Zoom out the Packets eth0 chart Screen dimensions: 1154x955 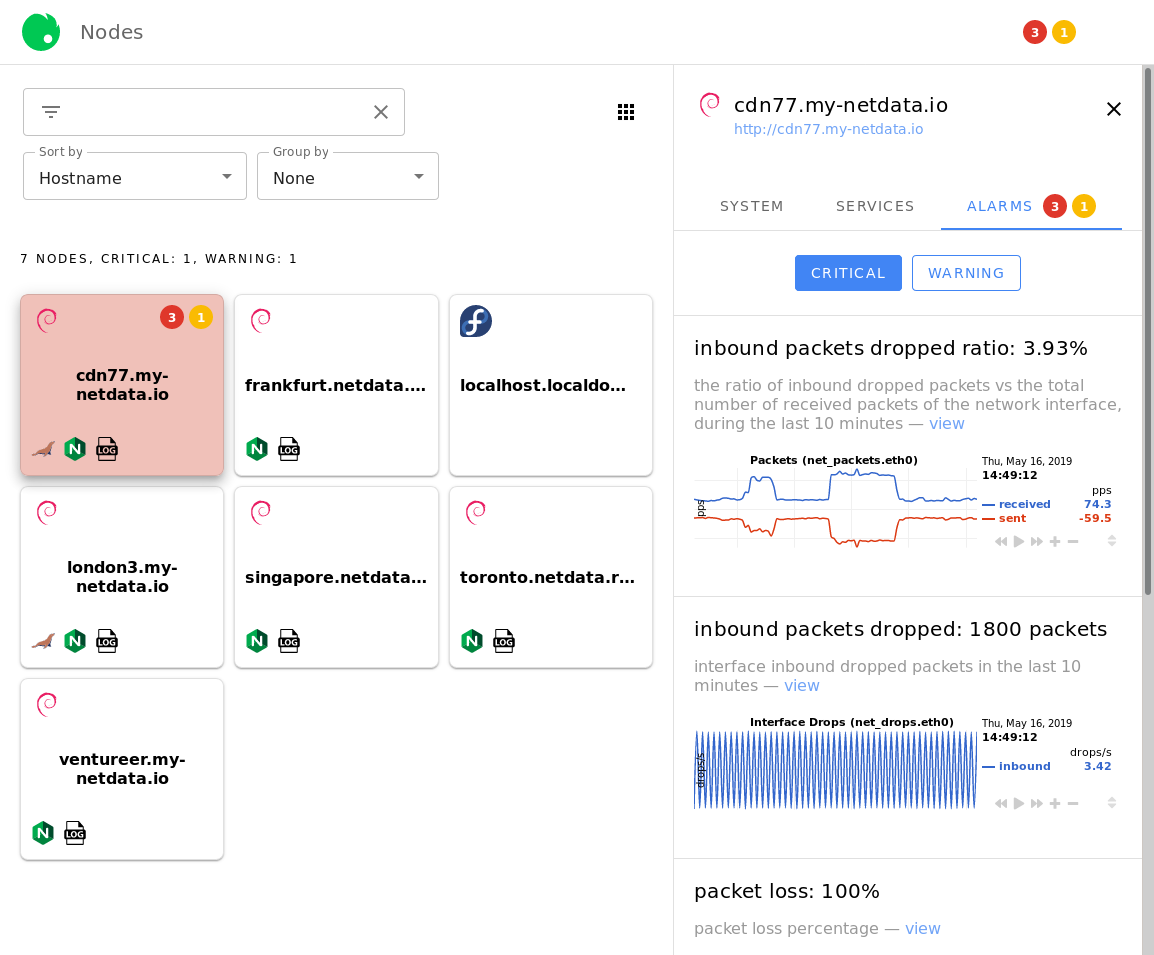tap(1073, 542)
